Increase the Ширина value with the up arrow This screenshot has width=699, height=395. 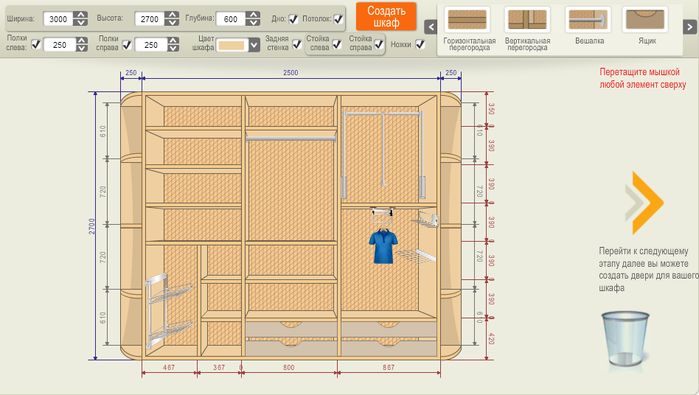pos(81,15)
